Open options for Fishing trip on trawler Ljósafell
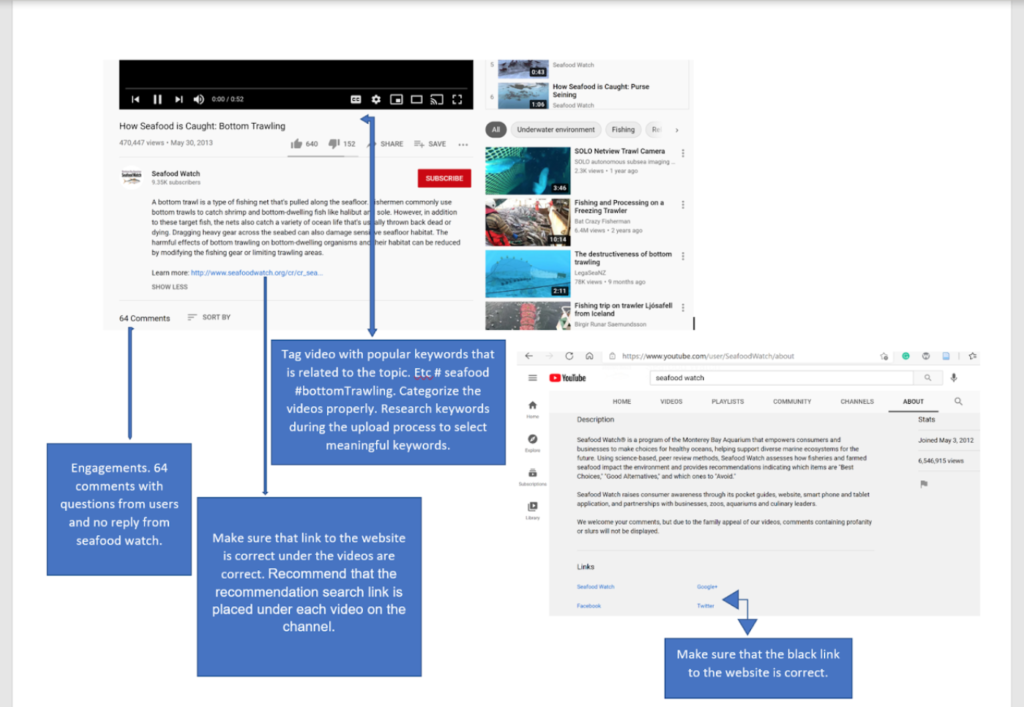 coord(683,308)
